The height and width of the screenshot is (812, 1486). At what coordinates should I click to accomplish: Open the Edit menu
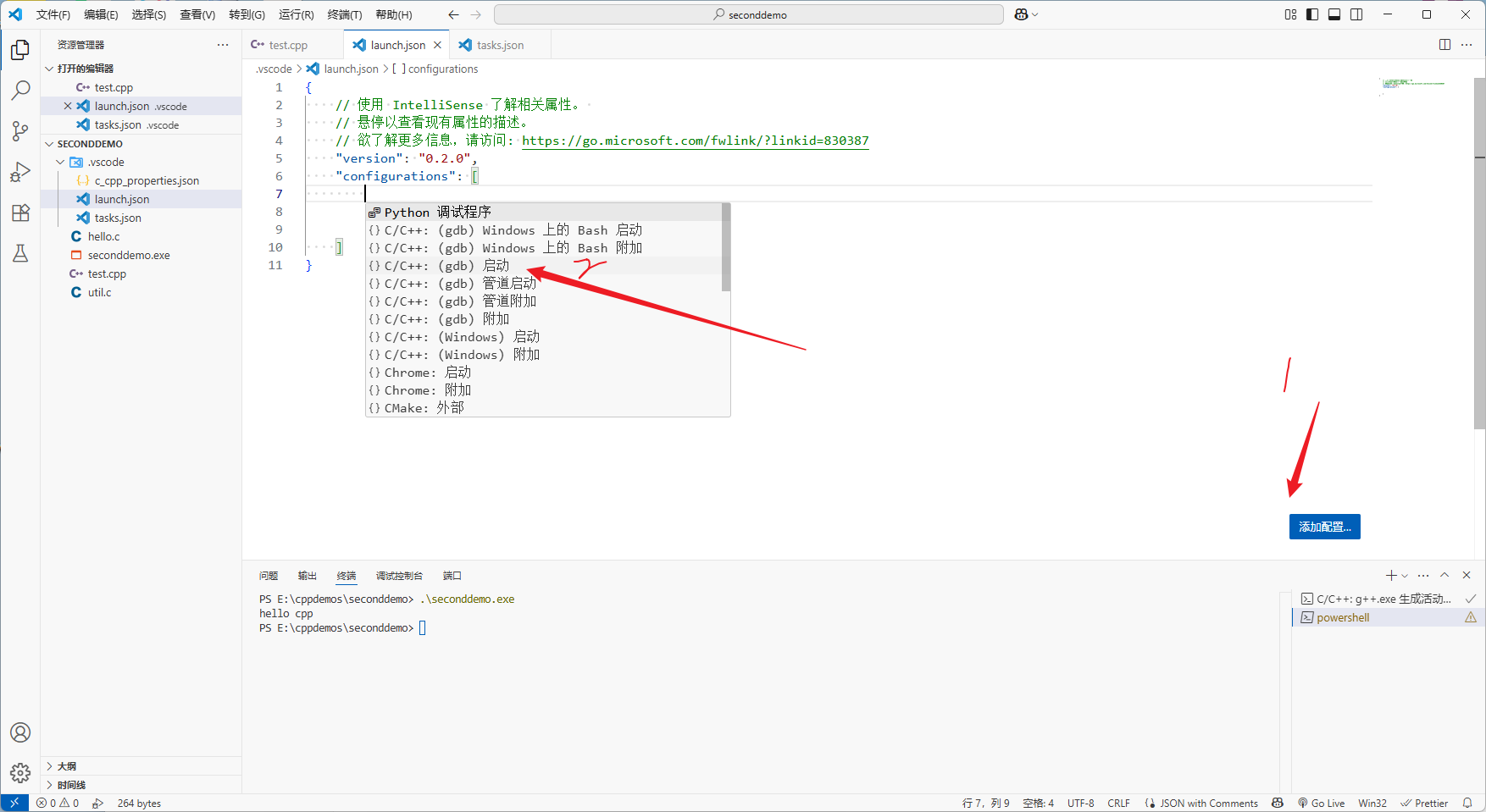coord(101,14)
